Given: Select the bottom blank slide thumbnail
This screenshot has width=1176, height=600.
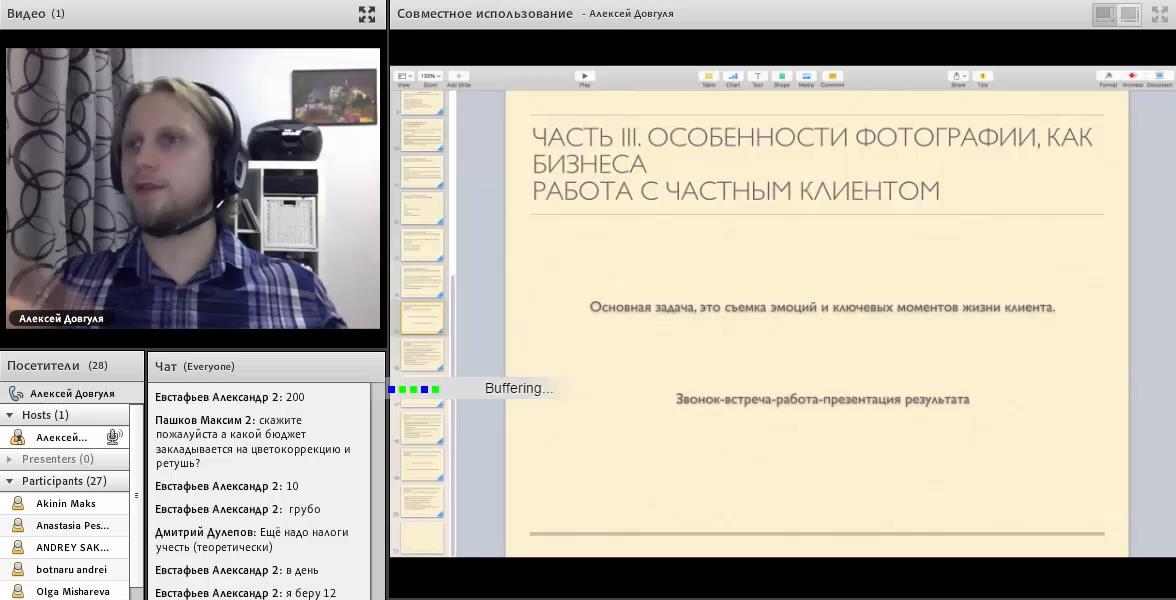Looking at the screenshot, I should (422, 536).
